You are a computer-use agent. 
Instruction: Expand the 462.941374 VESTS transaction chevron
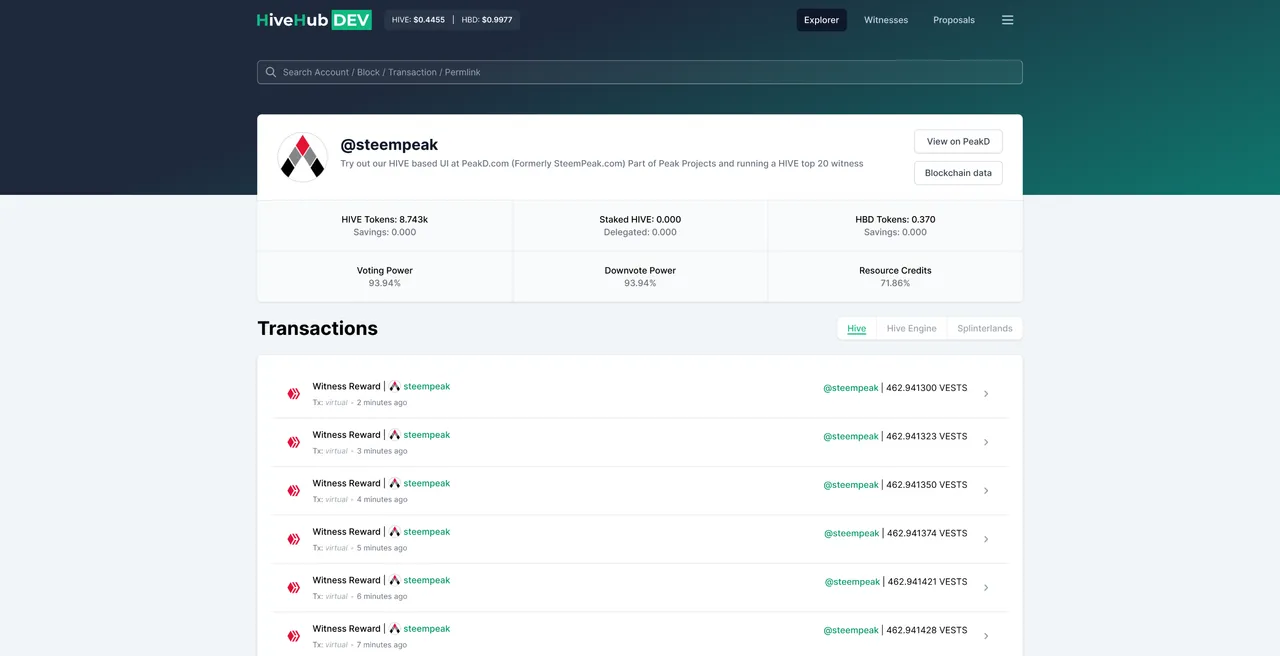(x=986, y=539)
